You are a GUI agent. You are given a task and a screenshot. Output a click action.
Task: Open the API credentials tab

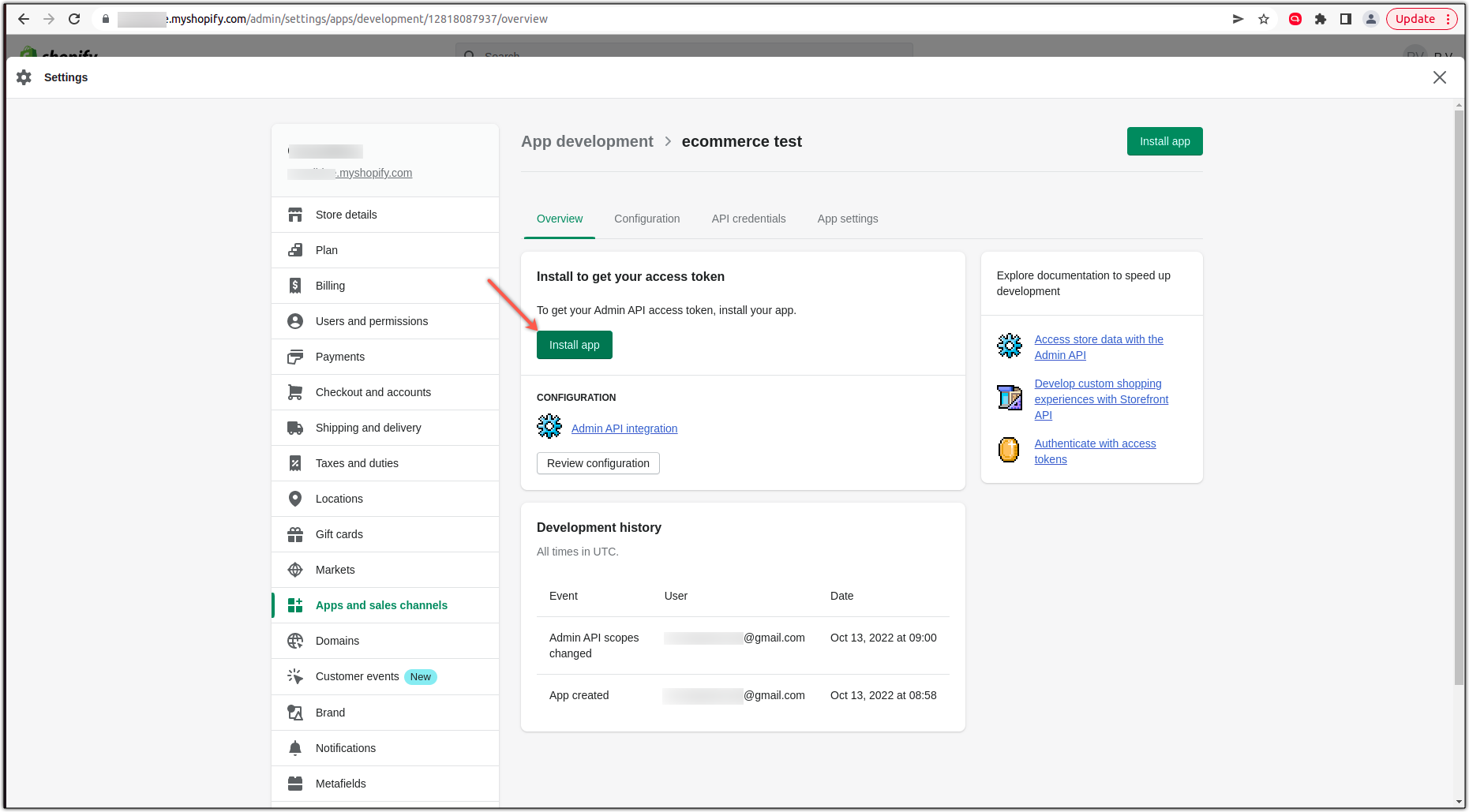(x=749, y=219)
